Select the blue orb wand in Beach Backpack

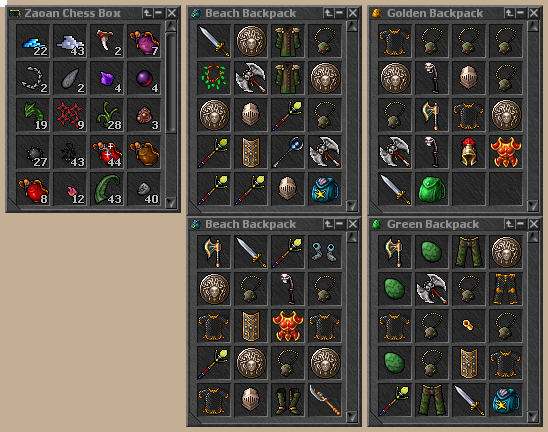(288, 152)
